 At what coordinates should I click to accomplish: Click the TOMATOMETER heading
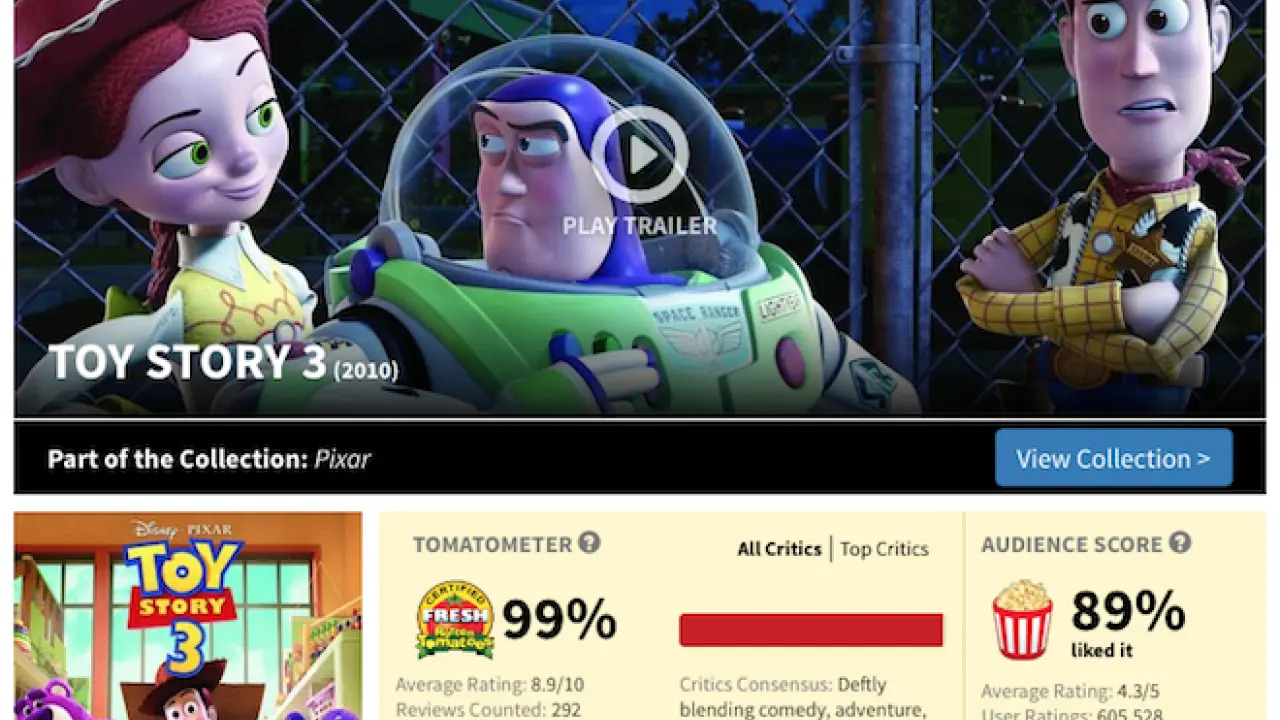[492, 544]
